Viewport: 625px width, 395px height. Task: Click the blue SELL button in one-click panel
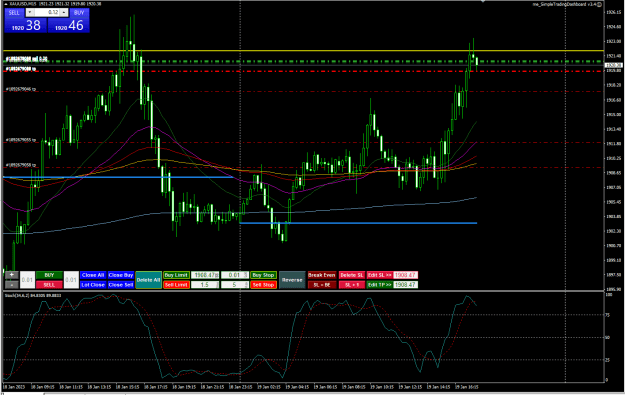(14, 13)
